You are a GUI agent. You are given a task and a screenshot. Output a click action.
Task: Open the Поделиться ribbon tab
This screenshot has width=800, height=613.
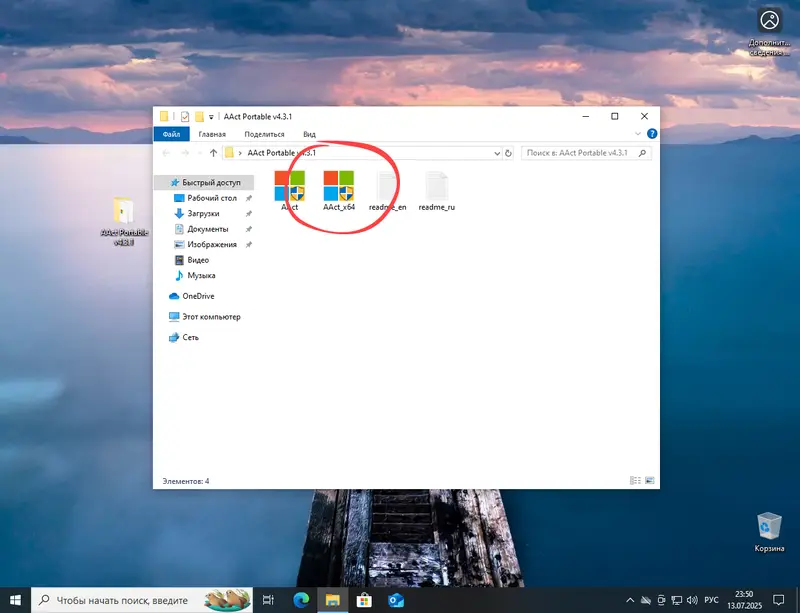pyautogui.click(x=264, y=134)
